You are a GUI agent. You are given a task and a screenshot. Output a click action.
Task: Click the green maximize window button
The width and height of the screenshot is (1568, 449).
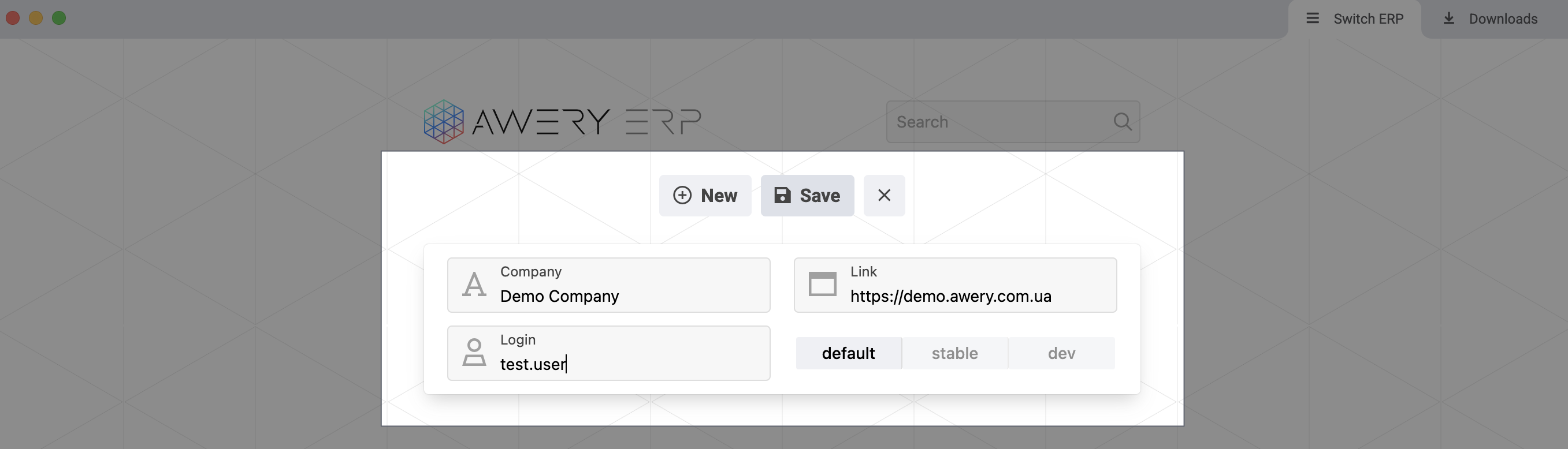59,18
